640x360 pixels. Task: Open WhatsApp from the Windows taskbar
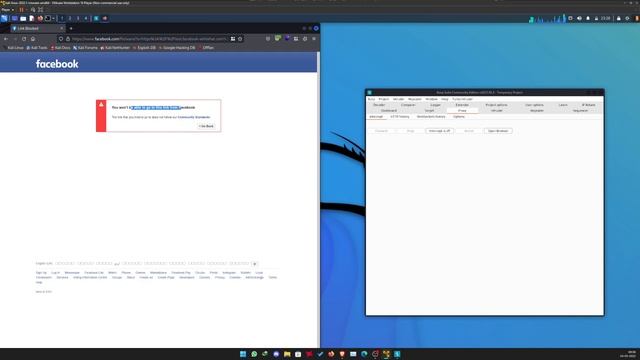click(254, 354)
